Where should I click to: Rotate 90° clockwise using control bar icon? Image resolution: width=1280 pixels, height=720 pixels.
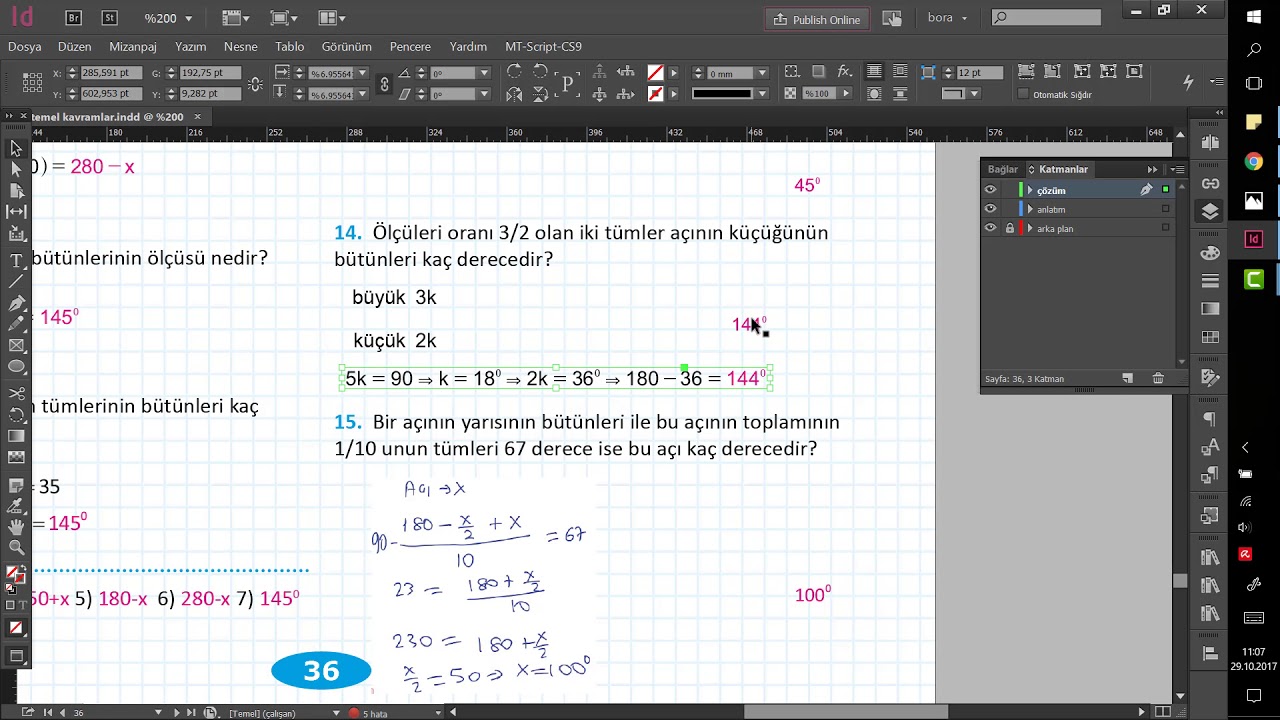point(514,72)
